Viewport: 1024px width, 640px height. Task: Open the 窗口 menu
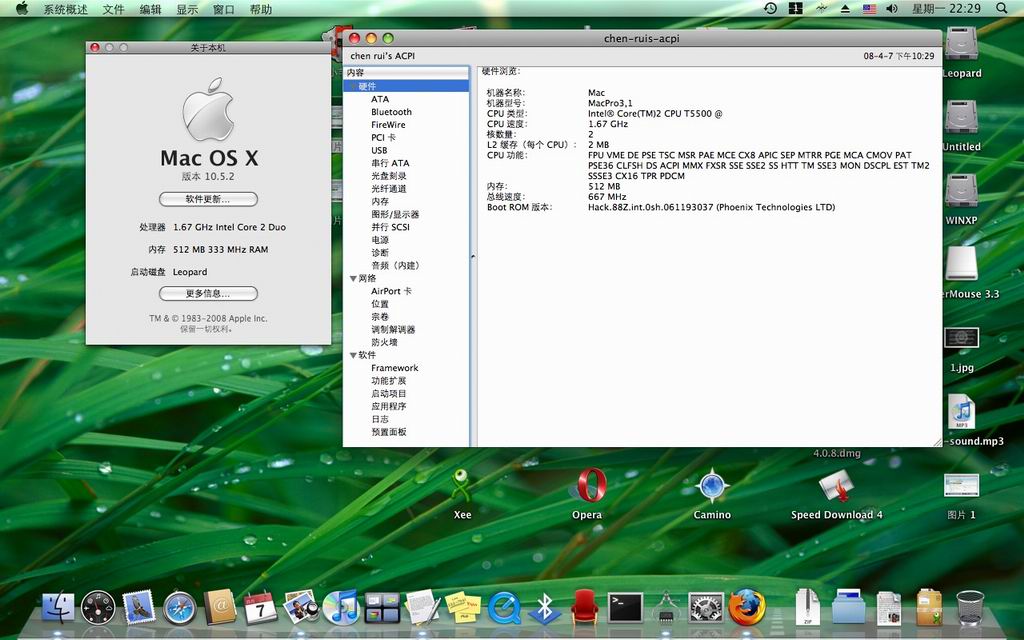point(223,9)
